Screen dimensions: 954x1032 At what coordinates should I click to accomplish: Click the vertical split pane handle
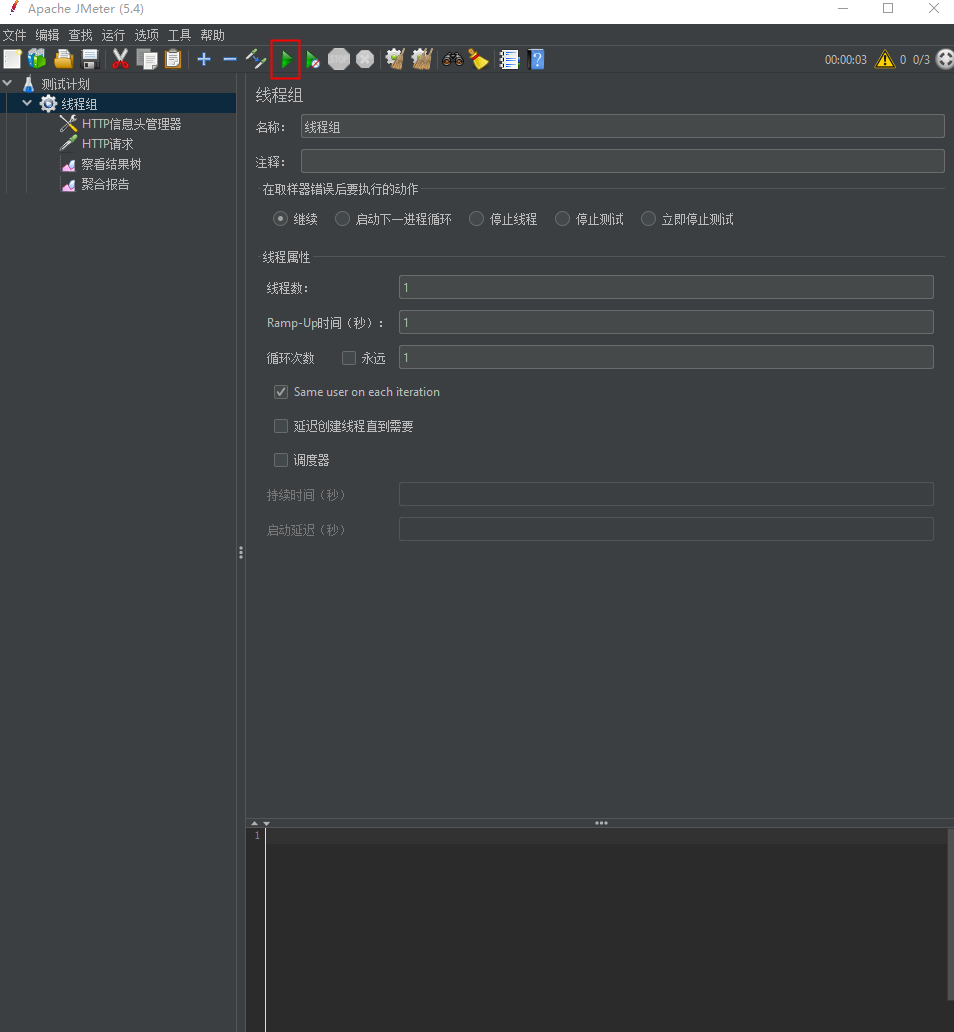(x=241, y=552)
